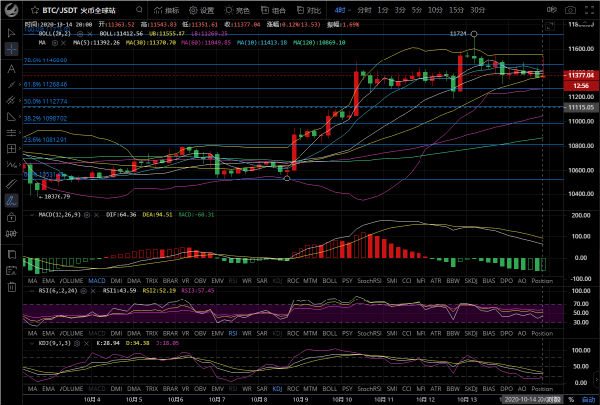Image resolution: width=600 pixels, height=405 pixels.
Task: Open the 指标 indicators menu
Action: click(x=166, y=10)
